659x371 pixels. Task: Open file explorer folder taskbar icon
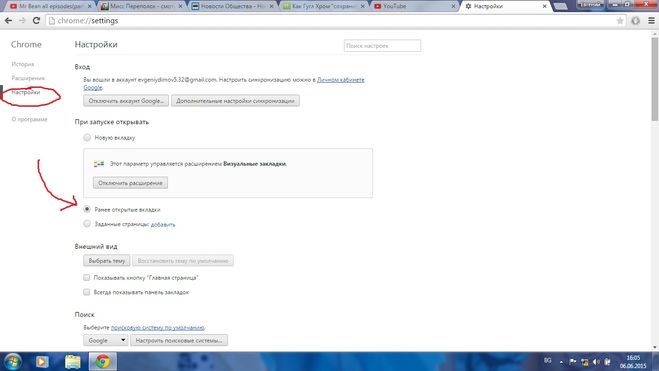click(73, 361)
